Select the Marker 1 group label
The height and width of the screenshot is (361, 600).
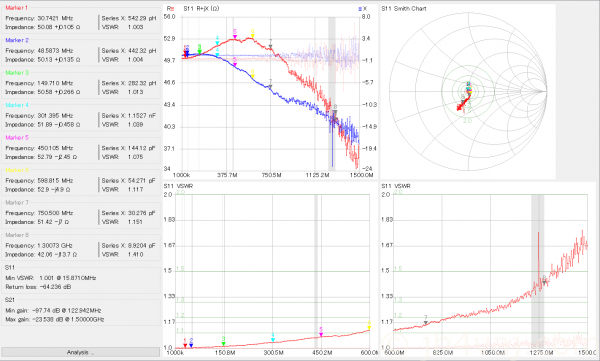16,8
